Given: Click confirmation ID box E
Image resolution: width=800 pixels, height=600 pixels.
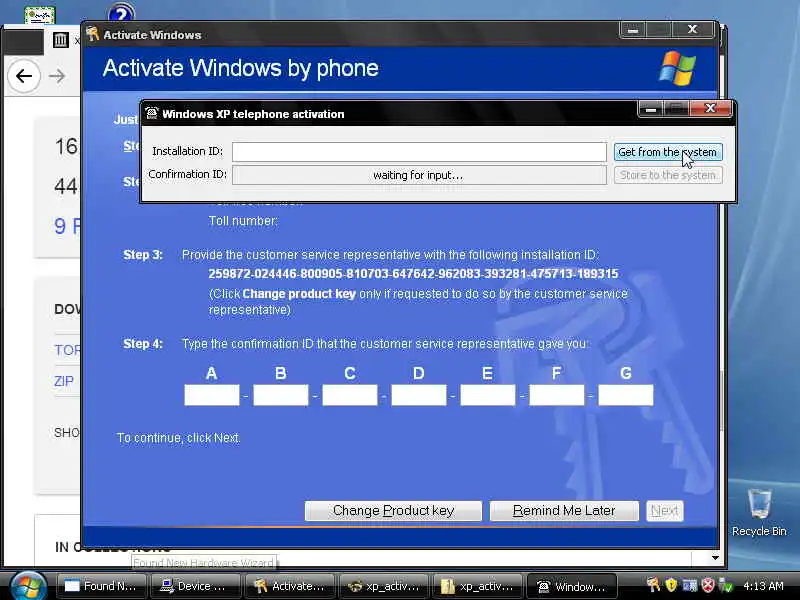Looking at the screenshot, I should (488, 395).
